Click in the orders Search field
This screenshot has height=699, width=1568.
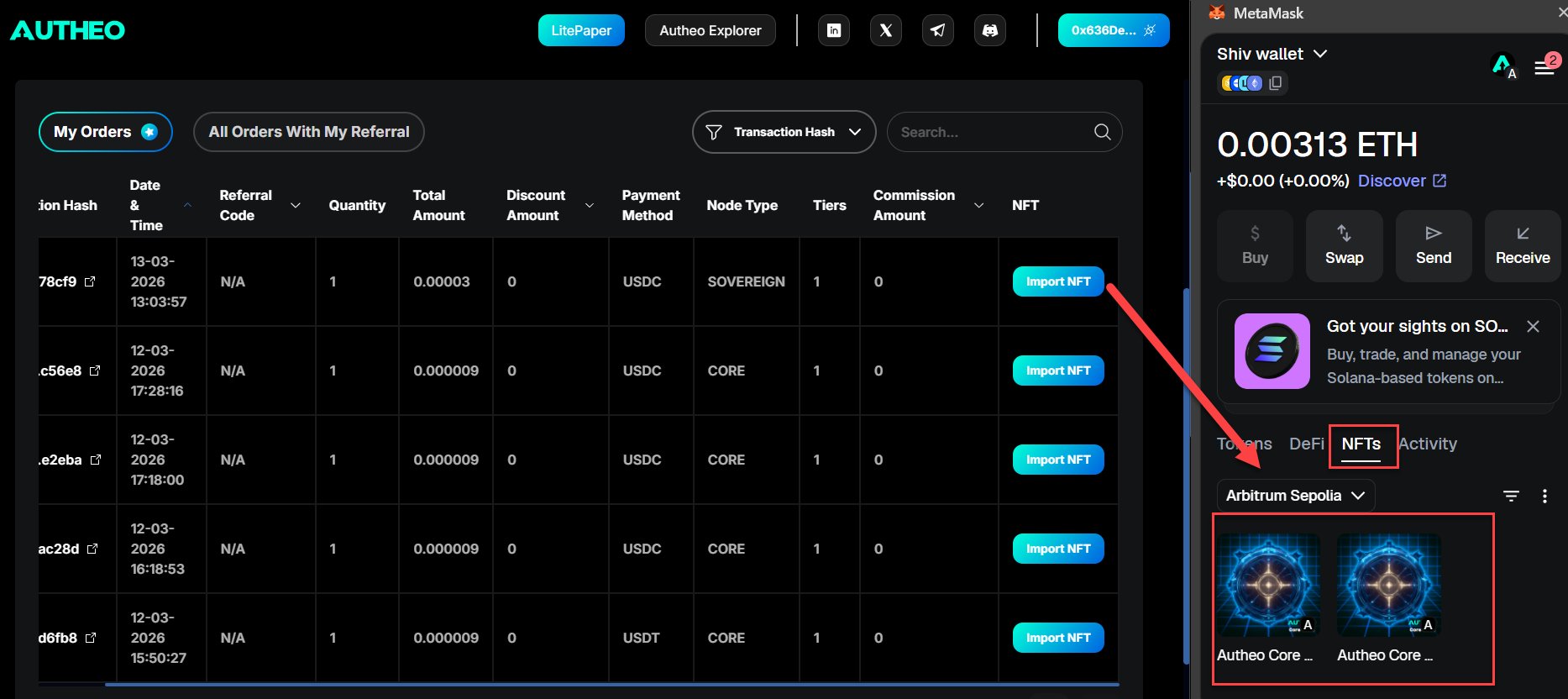(1004, 132)
